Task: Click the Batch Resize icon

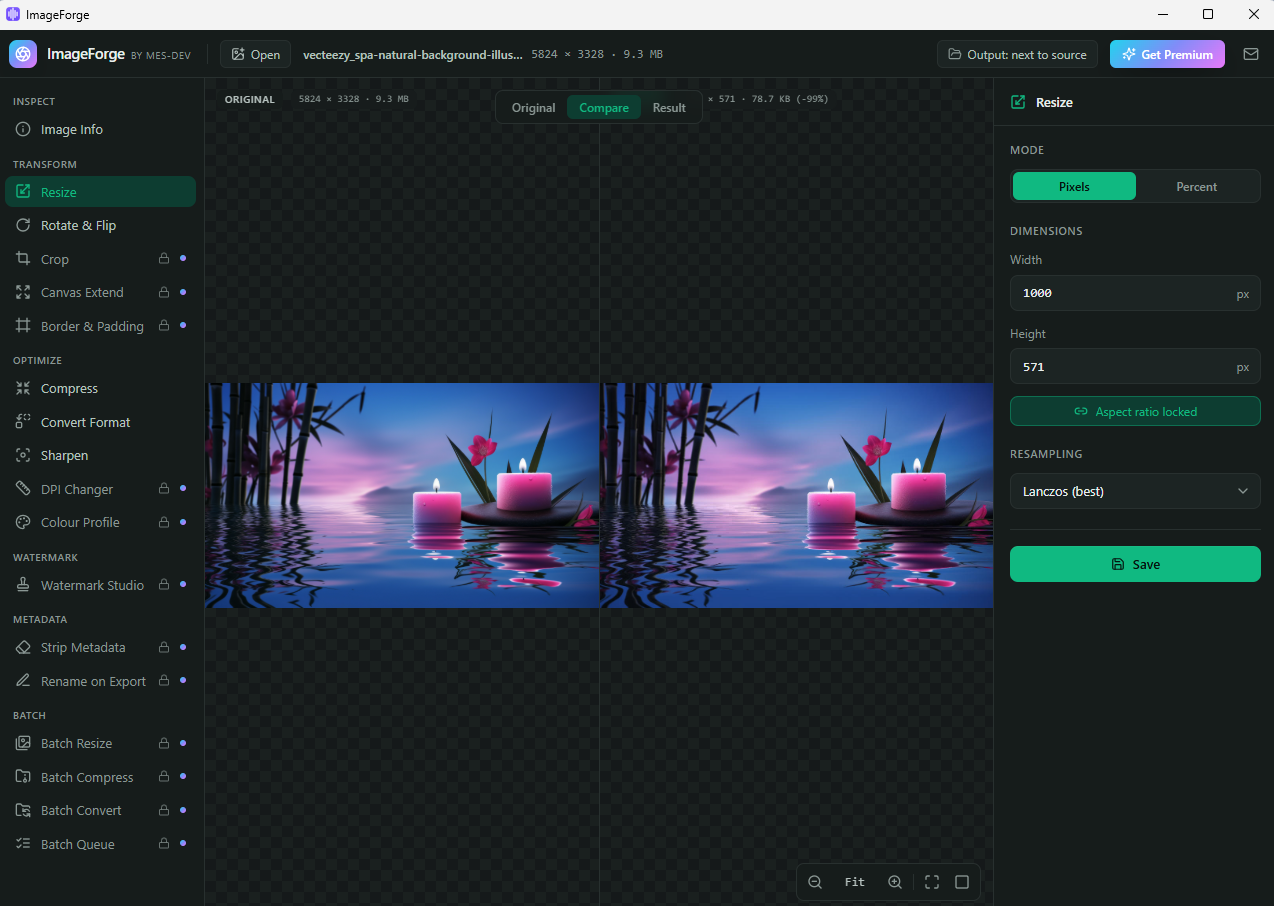Action: coord(23,744)
